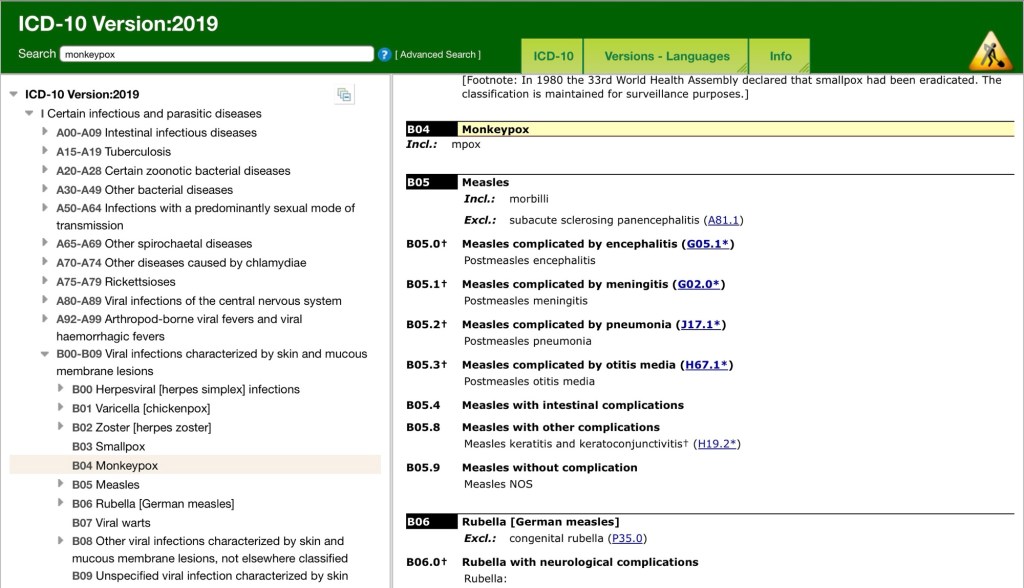The image size is (1024, 588).
Task: Open the ICD-10 tab
Action: click(x=552, y=56)
